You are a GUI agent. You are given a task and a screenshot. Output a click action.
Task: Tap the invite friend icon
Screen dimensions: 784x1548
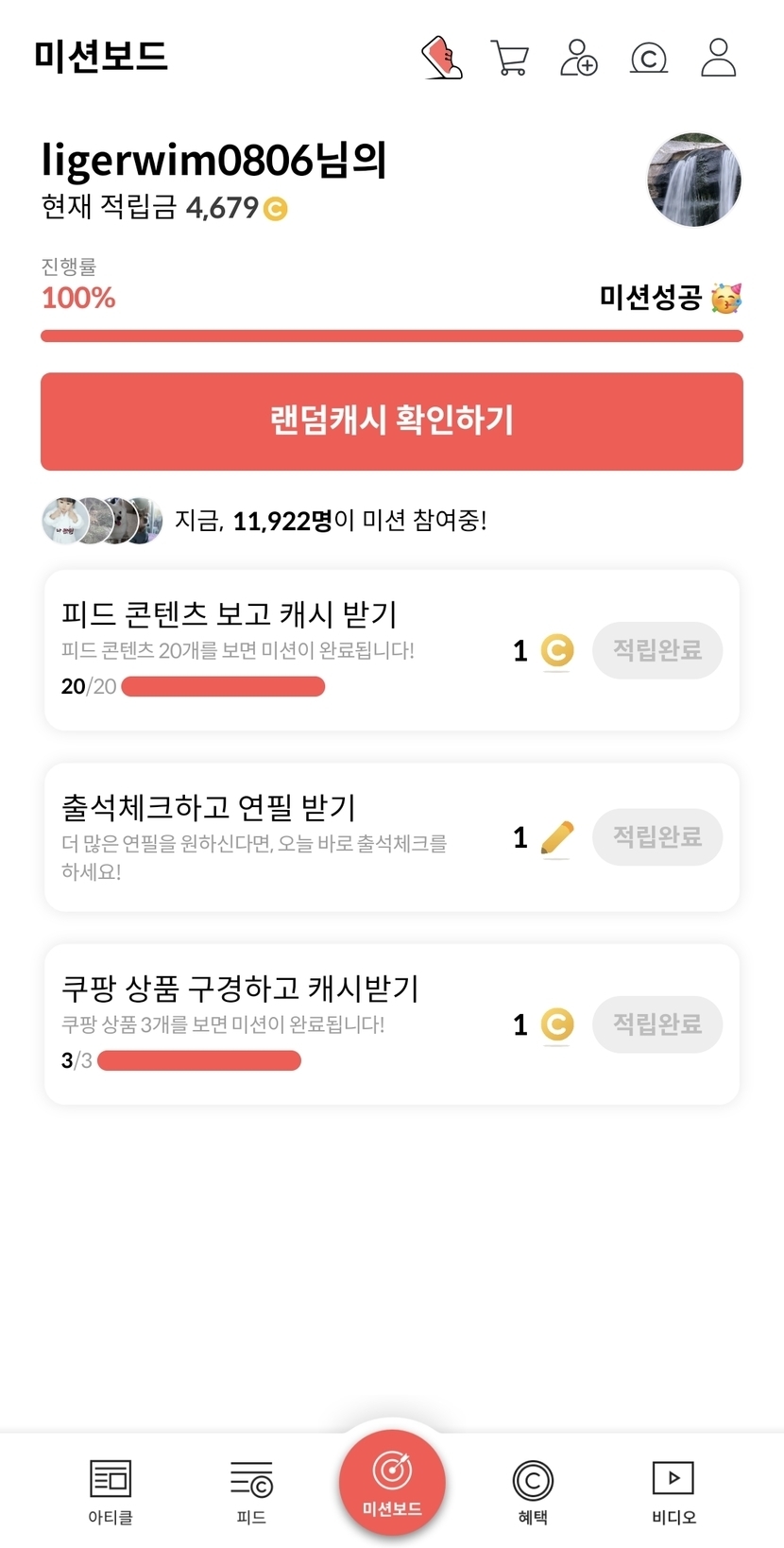point(579,58)
